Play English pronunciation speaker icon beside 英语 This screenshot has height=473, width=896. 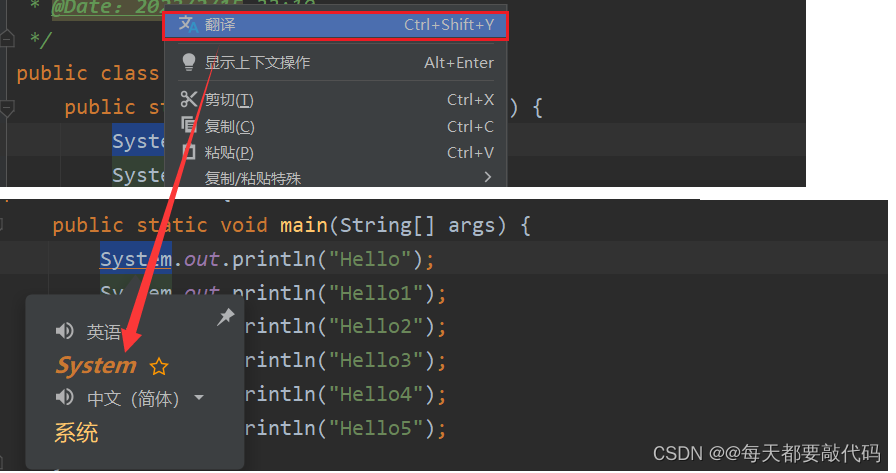pyautogui.click(x=65, y=331)
